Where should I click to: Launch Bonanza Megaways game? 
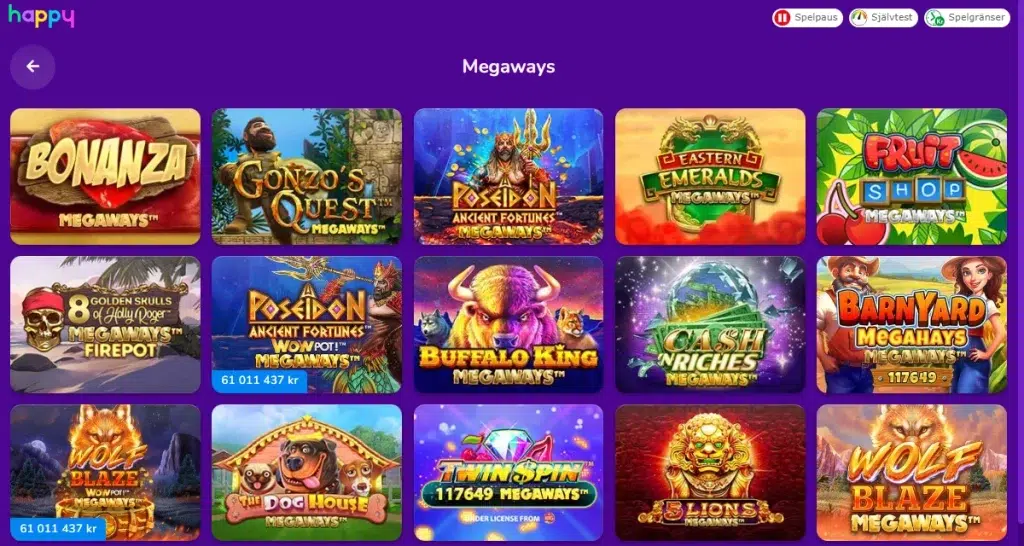[x=105, y=176]
